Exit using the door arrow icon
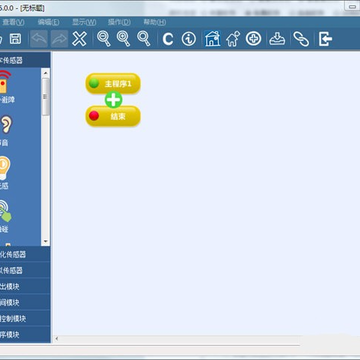Screen dimensions: 360x360 [325, 39]
